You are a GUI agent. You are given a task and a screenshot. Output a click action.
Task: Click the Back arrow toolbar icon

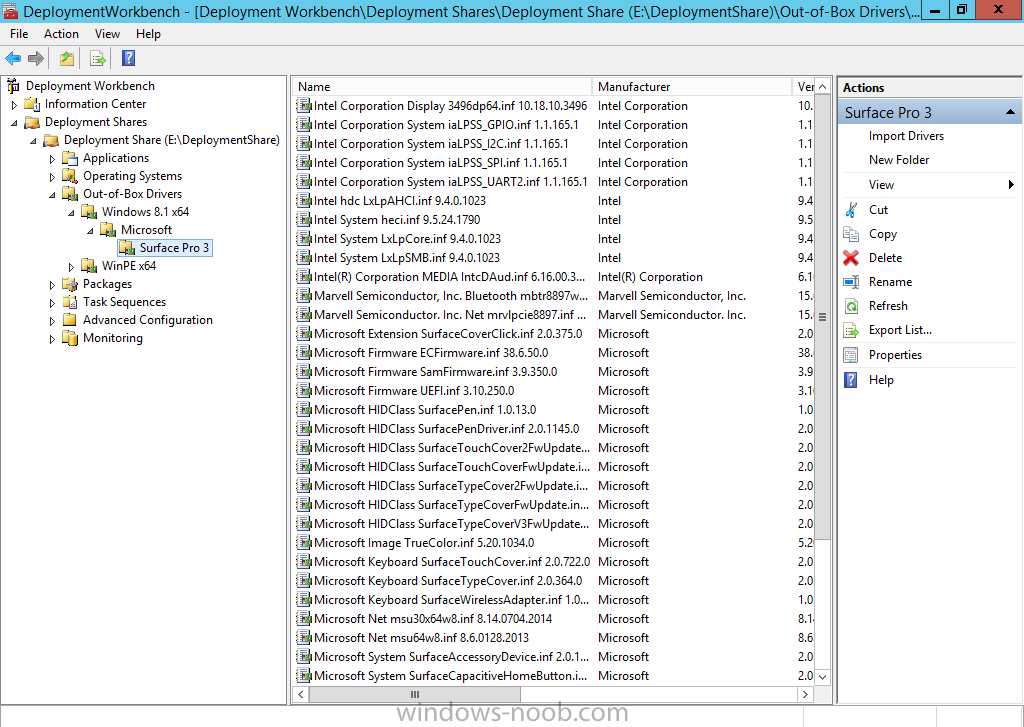[x=13, y=59]
